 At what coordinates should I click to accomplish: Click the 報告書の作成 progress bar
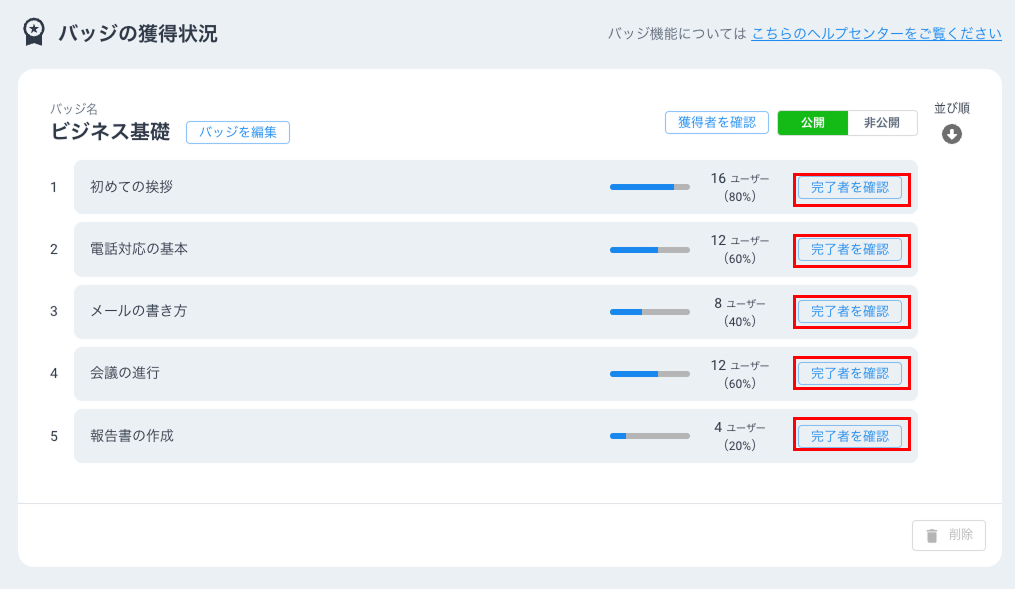650,436
